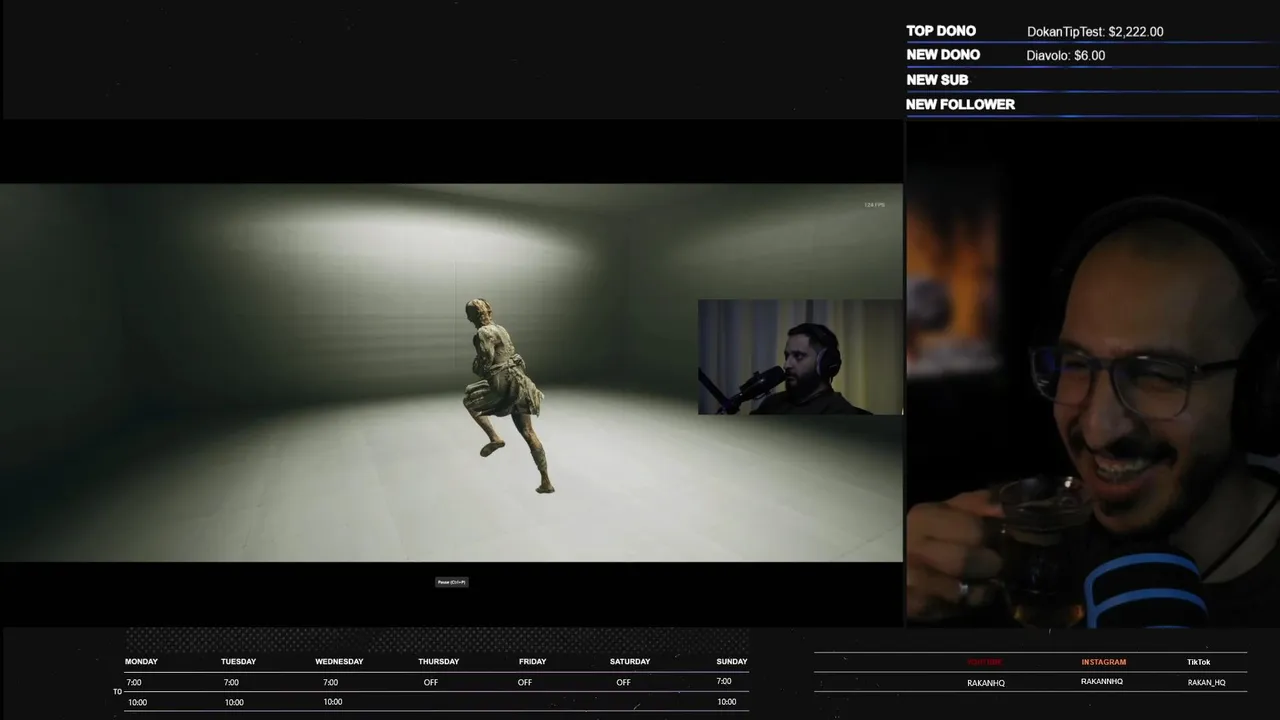
Task: Click the TUESDAY schedule header
Action: (238, 662)
